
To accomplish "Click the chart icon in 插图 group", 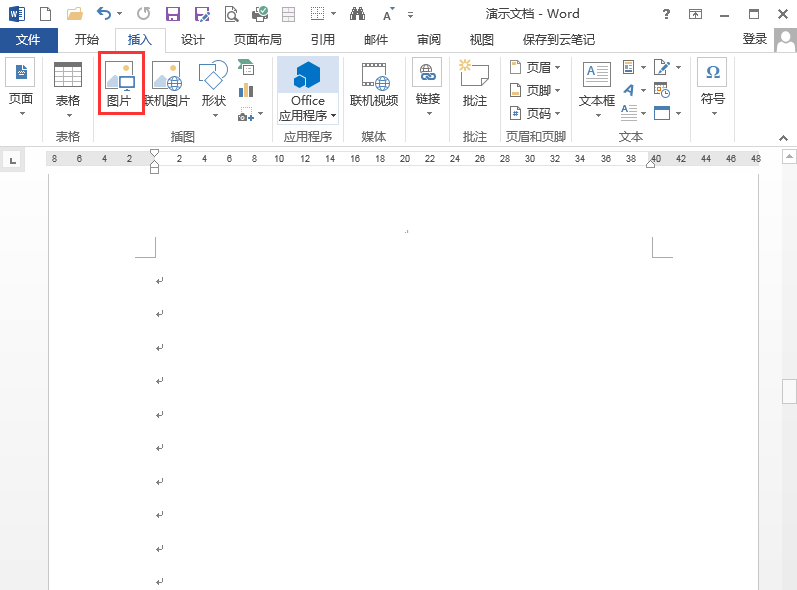I will click(246, 90).
